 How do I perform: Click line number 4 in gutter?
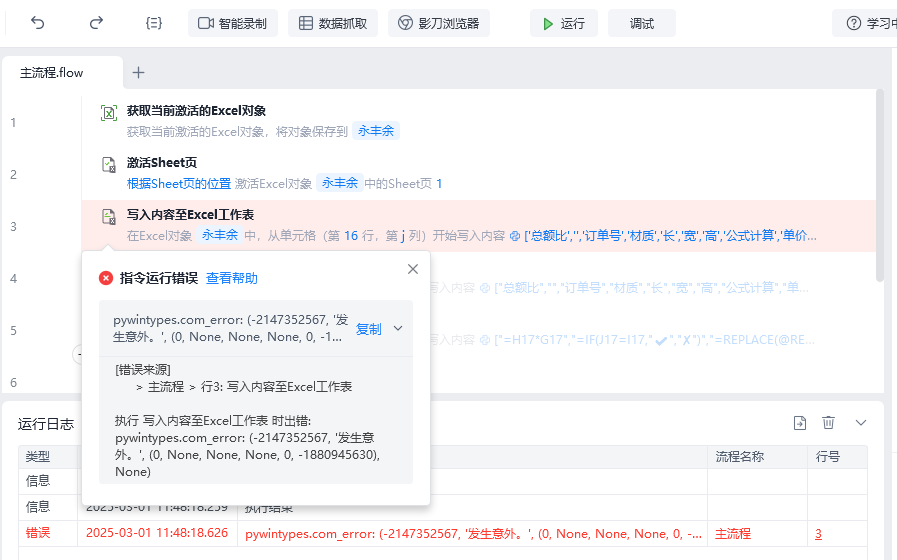click(x=13, y=279)
